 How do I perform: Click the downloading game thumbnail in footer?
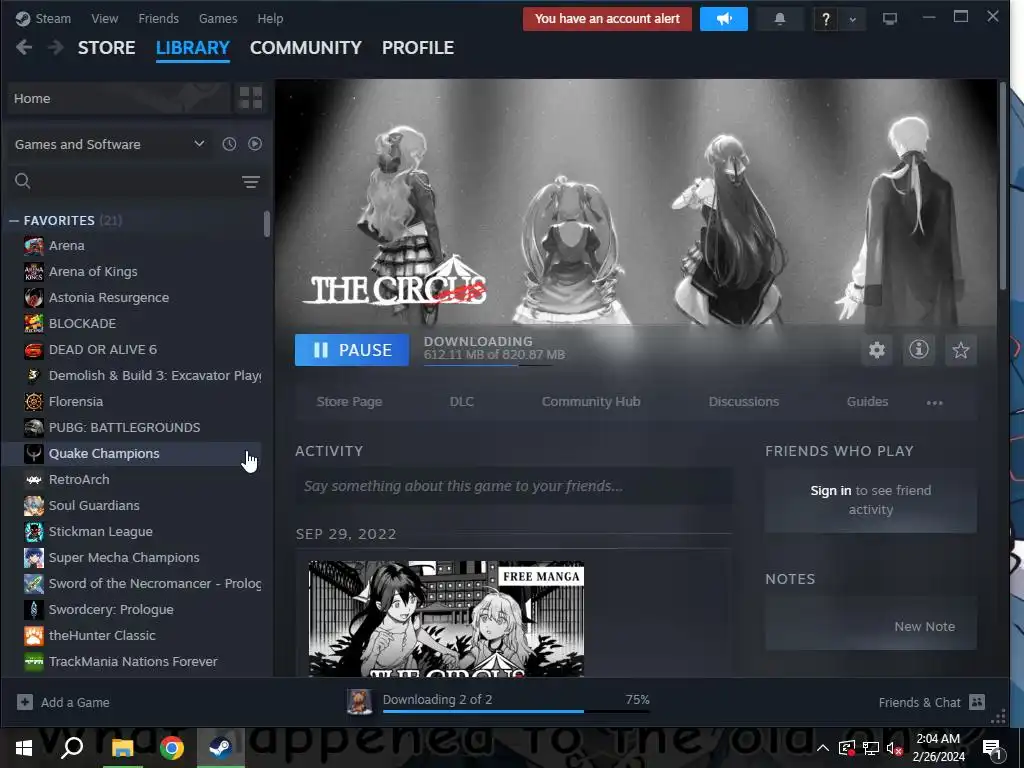(360, 702)
